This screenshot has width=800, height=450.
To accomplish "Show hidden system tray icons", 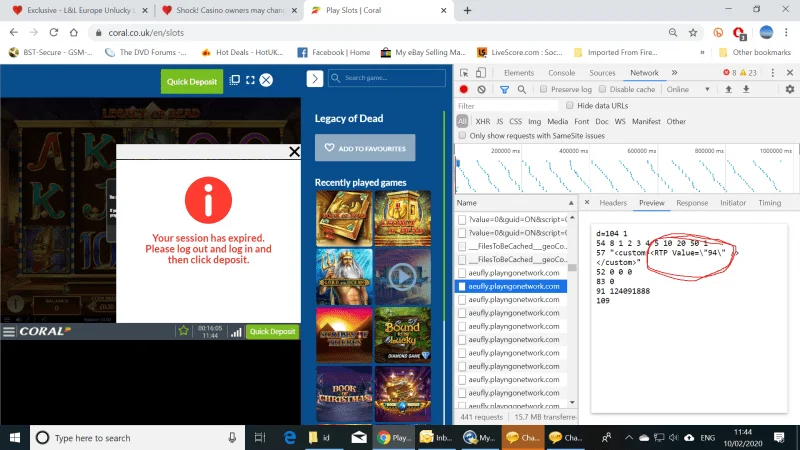I will (x=629, y=438).
